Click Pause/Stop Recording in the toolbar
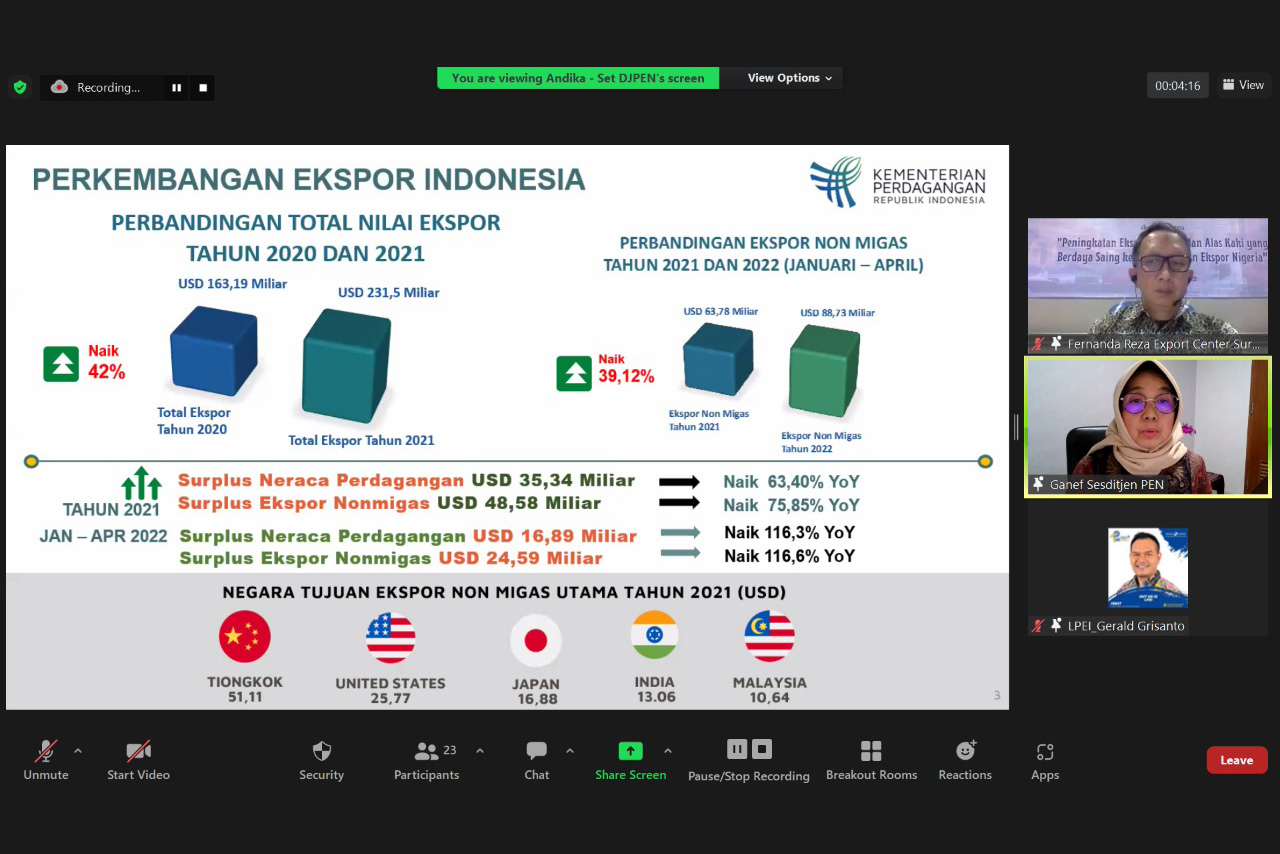This screenshot has height=854, width=1280. click(x=749, y=750)
